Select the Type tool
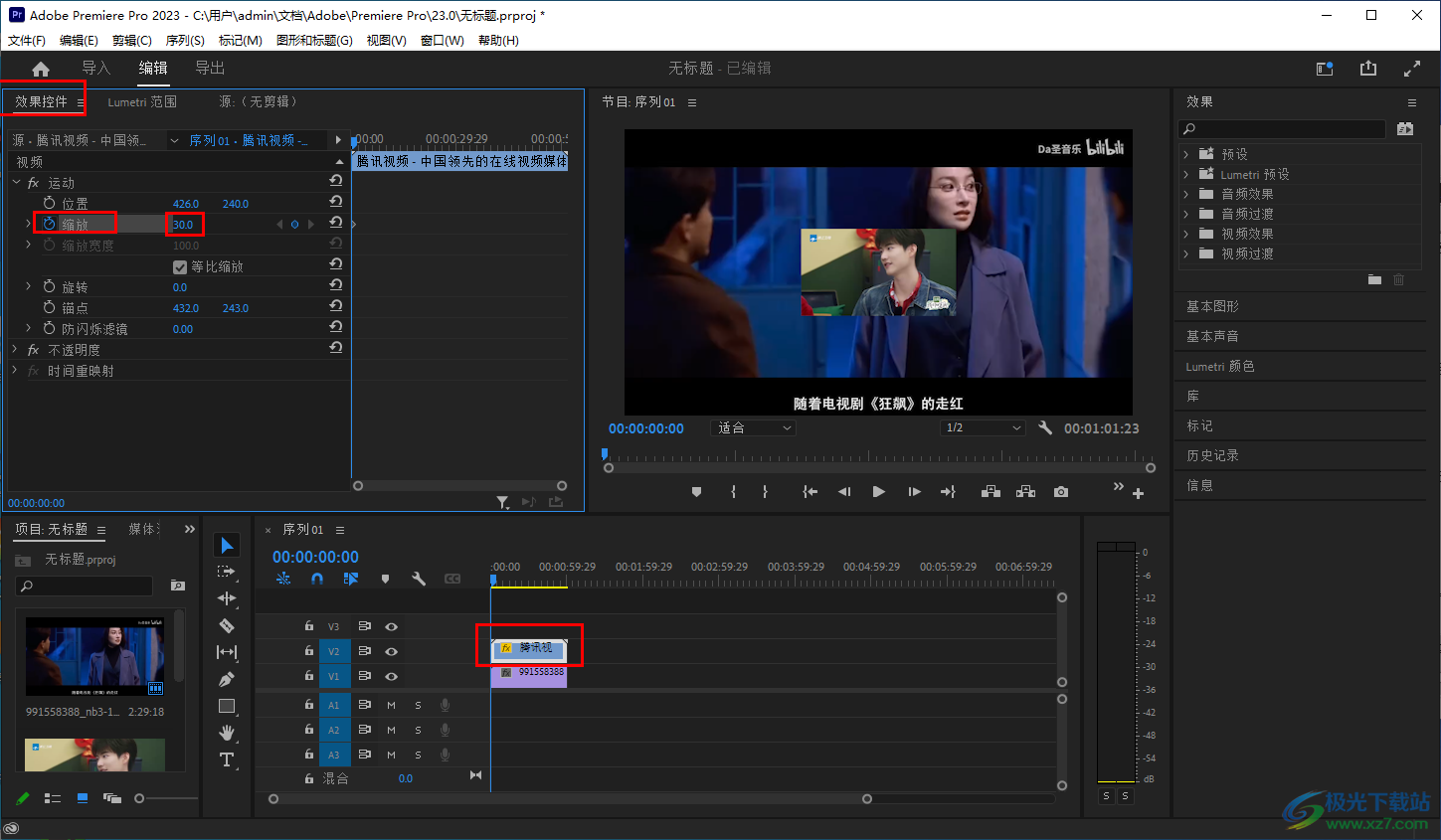1441x840 pixels. (x=227, y=759)
